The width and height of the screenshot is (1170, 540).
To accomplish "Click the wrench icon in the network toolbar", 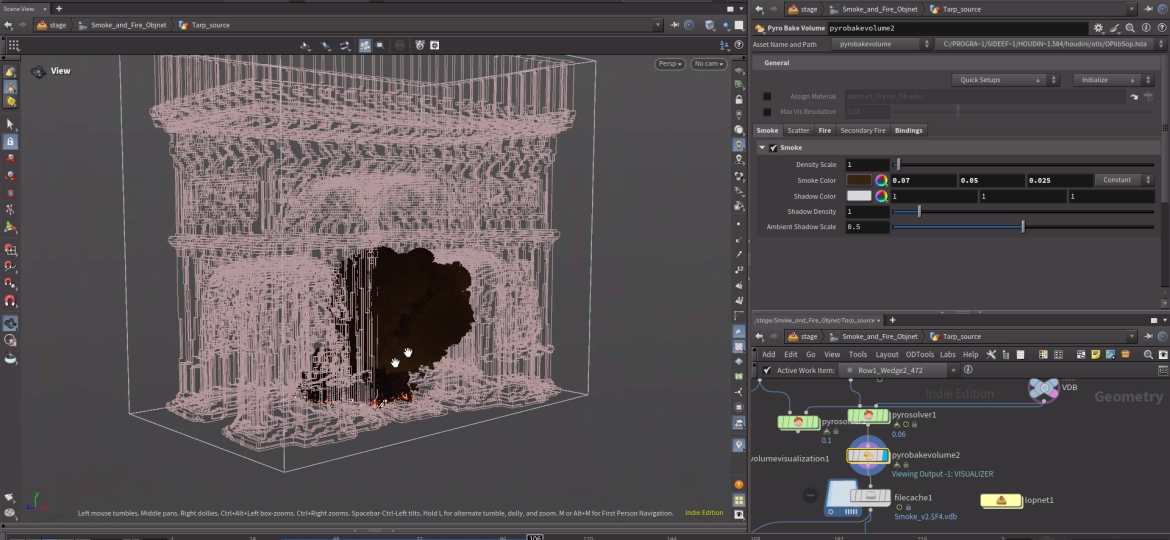I will click(x=991, y=354).
